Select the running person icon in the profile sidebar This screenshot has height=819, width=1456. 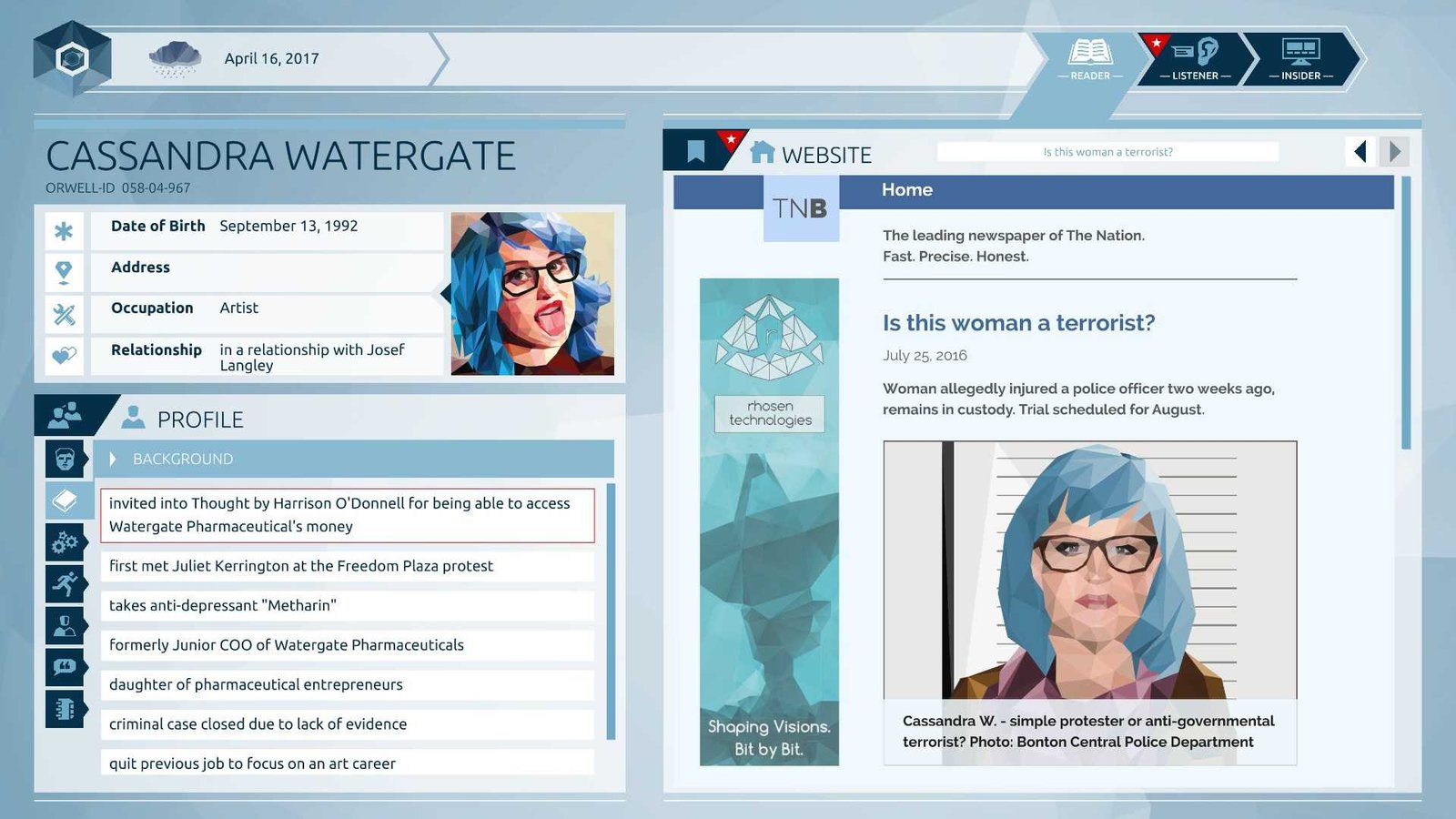pos(65,583)
